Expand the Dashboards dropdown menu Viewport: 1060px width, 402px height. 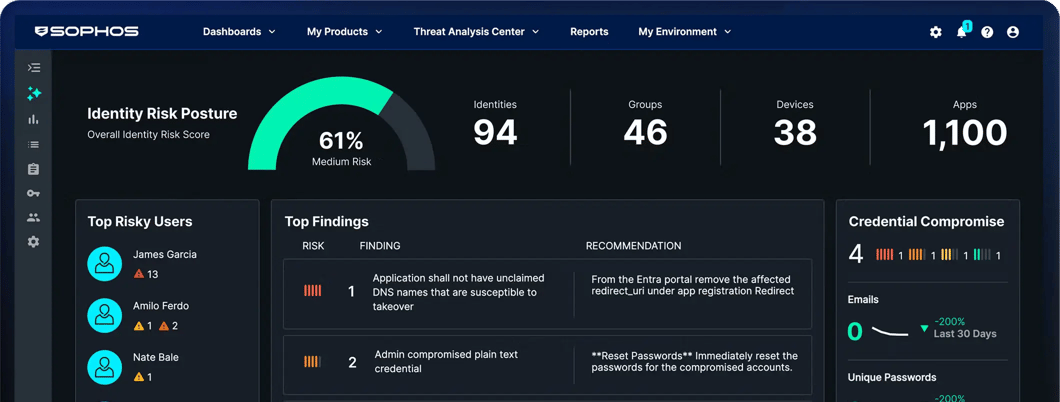(x=239, y=32)
